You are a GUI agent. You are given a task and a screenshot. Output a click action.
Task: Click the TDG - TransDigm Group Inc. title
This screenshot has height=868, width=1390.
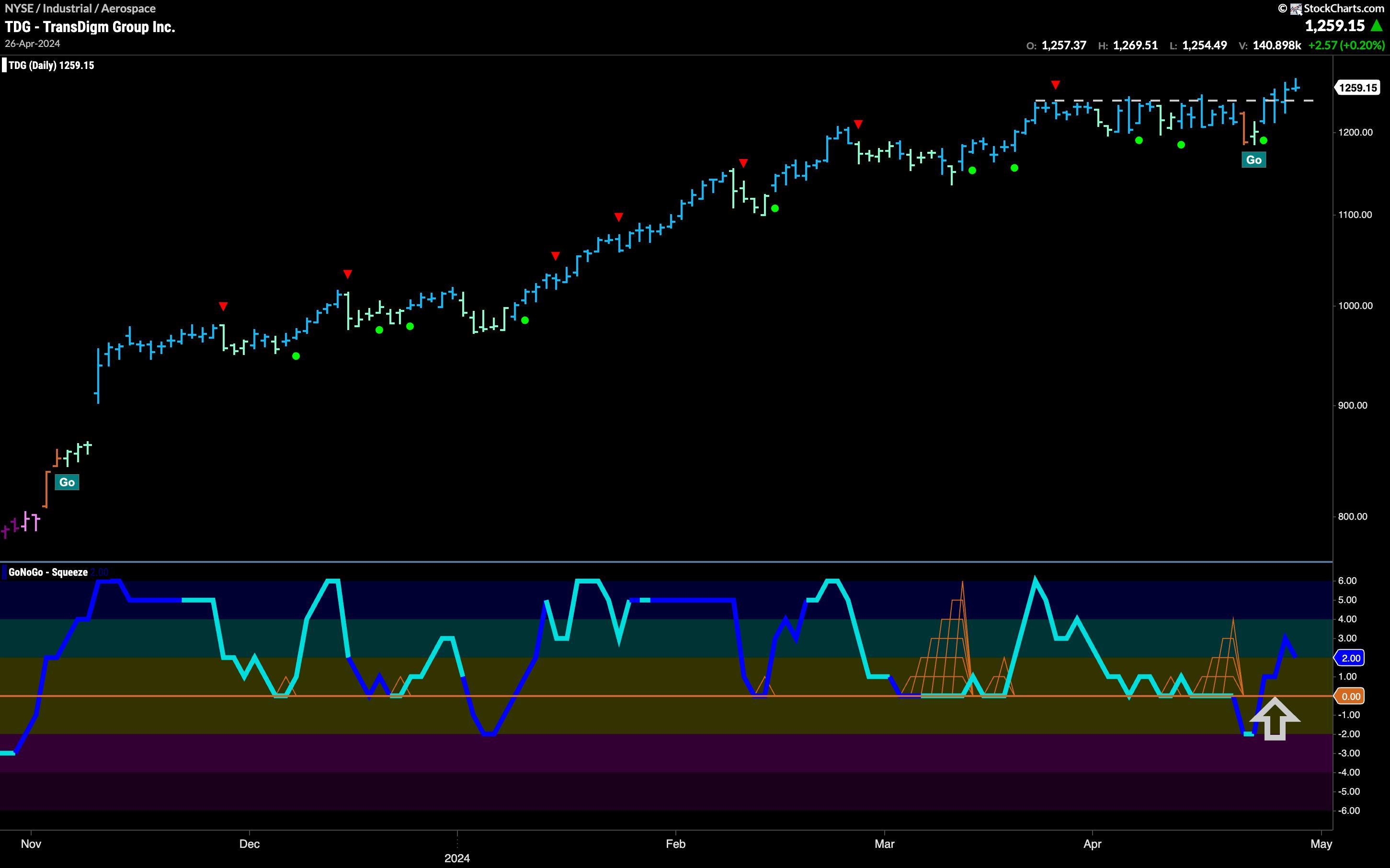[90, 27]
